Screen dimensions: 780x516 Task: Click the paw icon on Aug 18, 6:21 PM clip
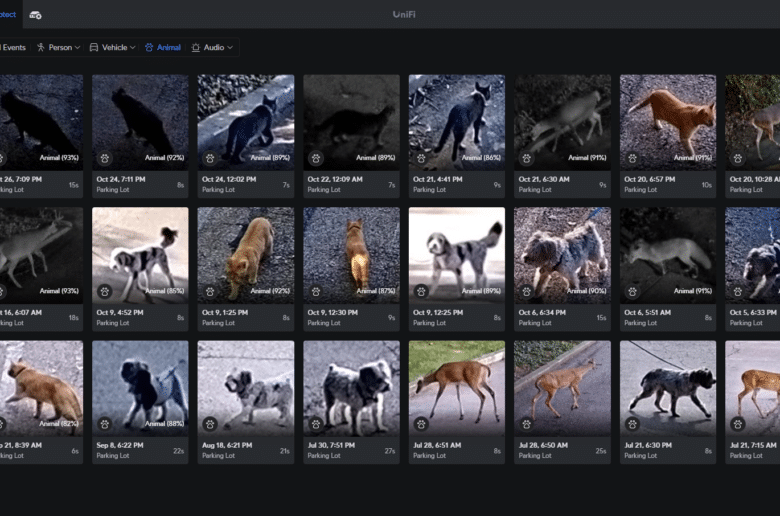pyautogui.click(x=210, y=424)
